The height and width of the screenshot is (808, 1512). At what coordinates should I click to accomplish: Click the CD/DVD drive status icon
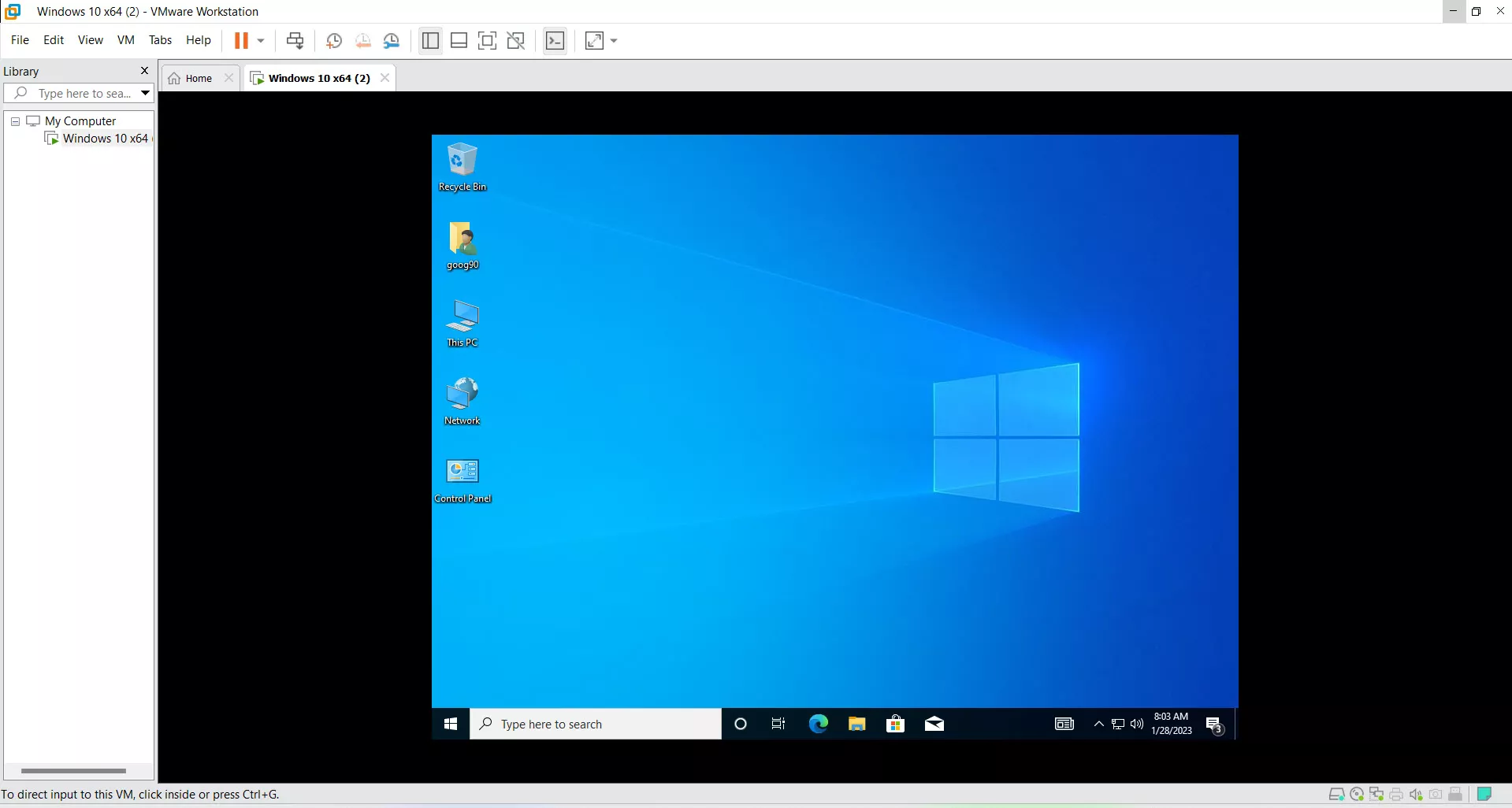1357,794
